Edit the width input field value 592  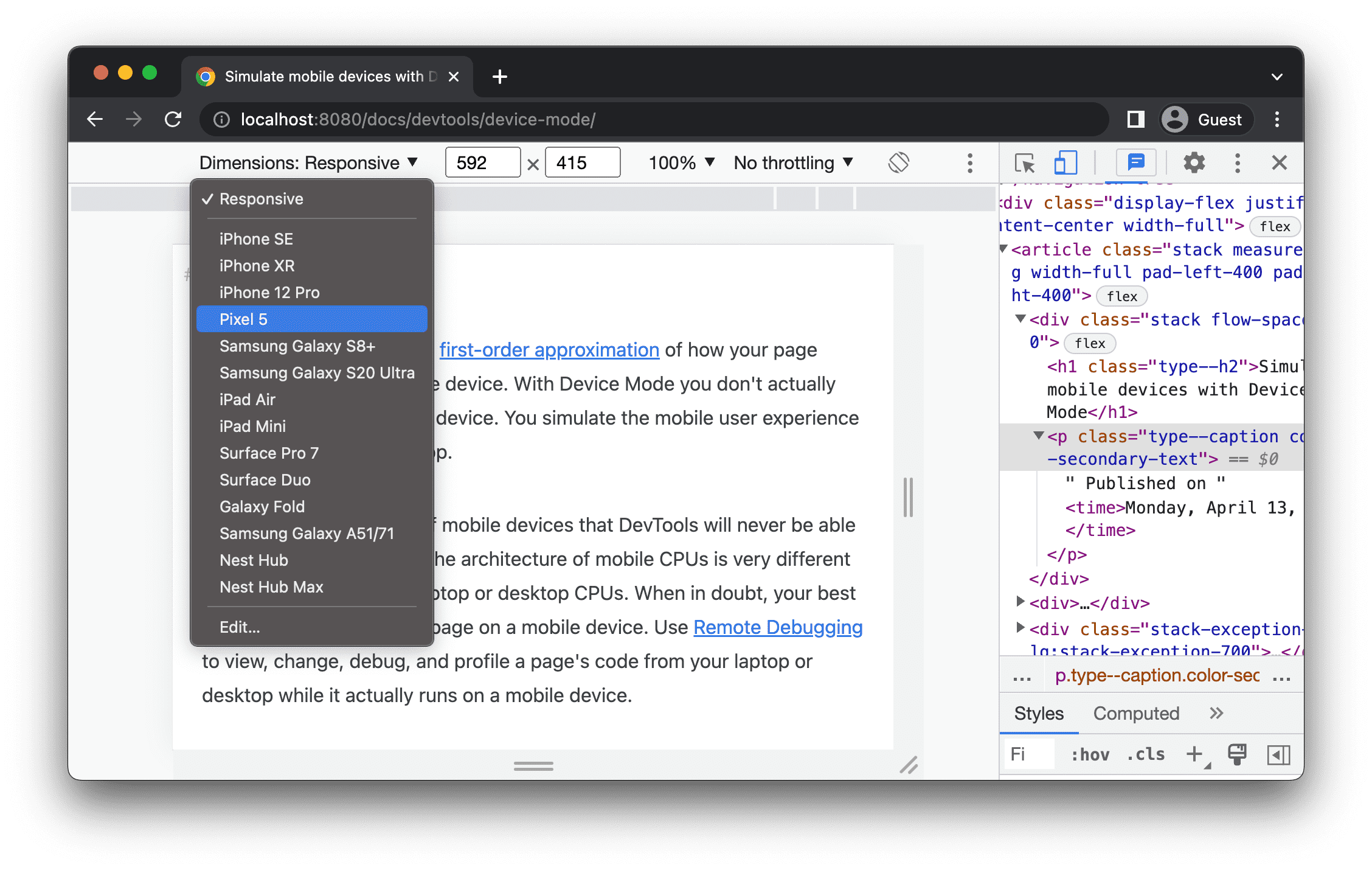(480, 163)
